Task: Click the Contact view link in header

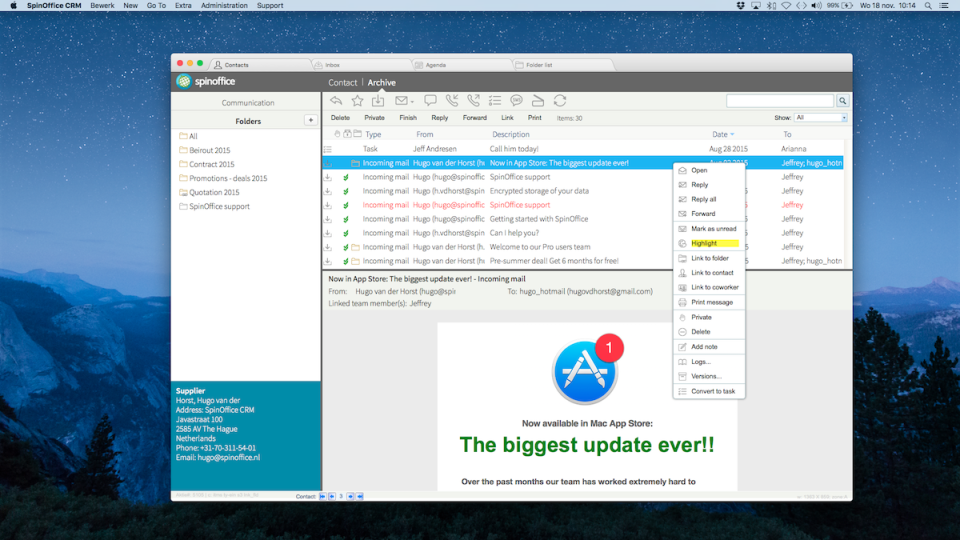Action: point(342,82)
